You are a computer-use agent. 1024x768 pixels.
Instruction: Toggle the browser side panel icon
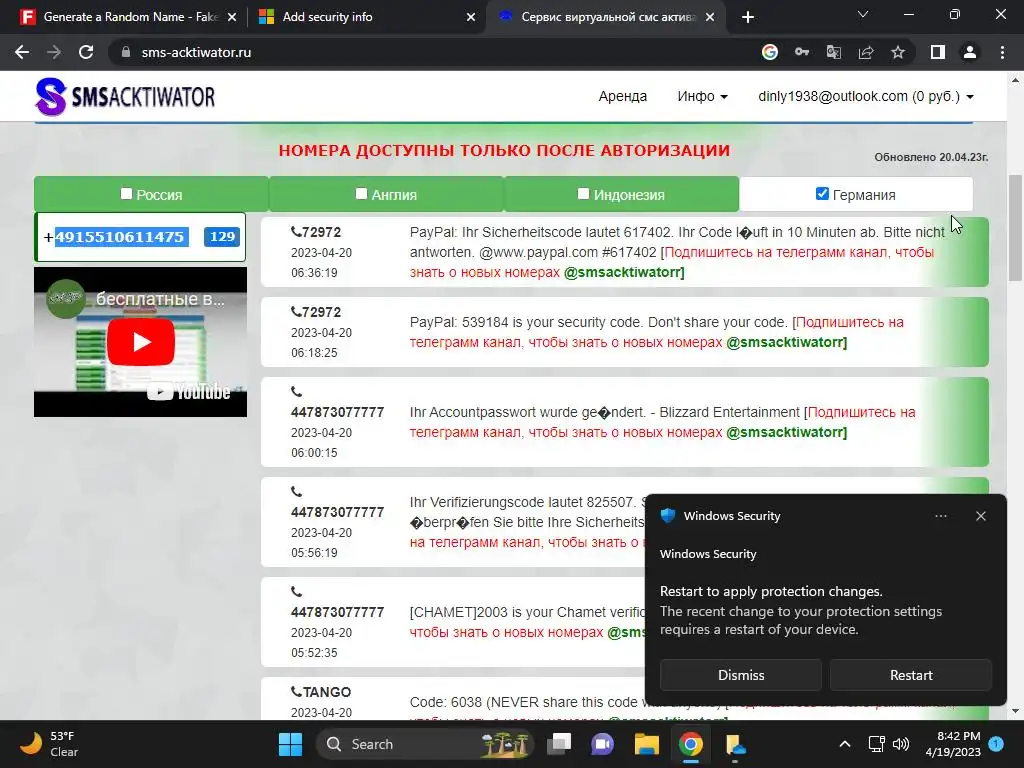coord(937,52)
